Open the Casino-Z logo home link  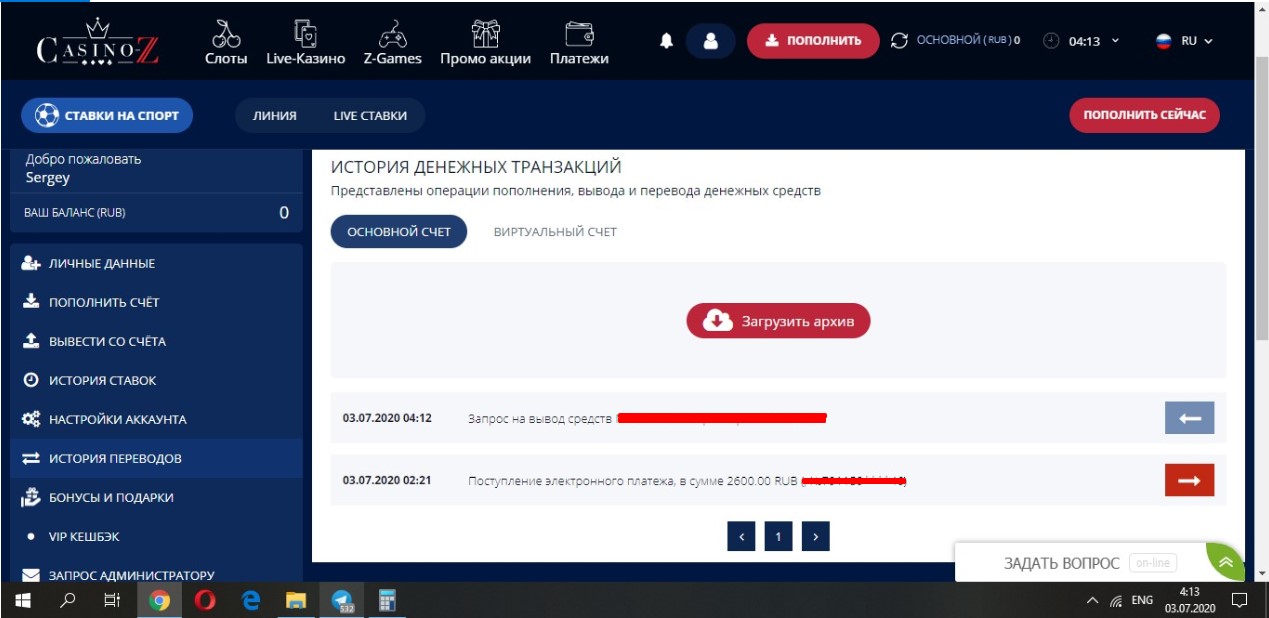click(x=97, y=42)
